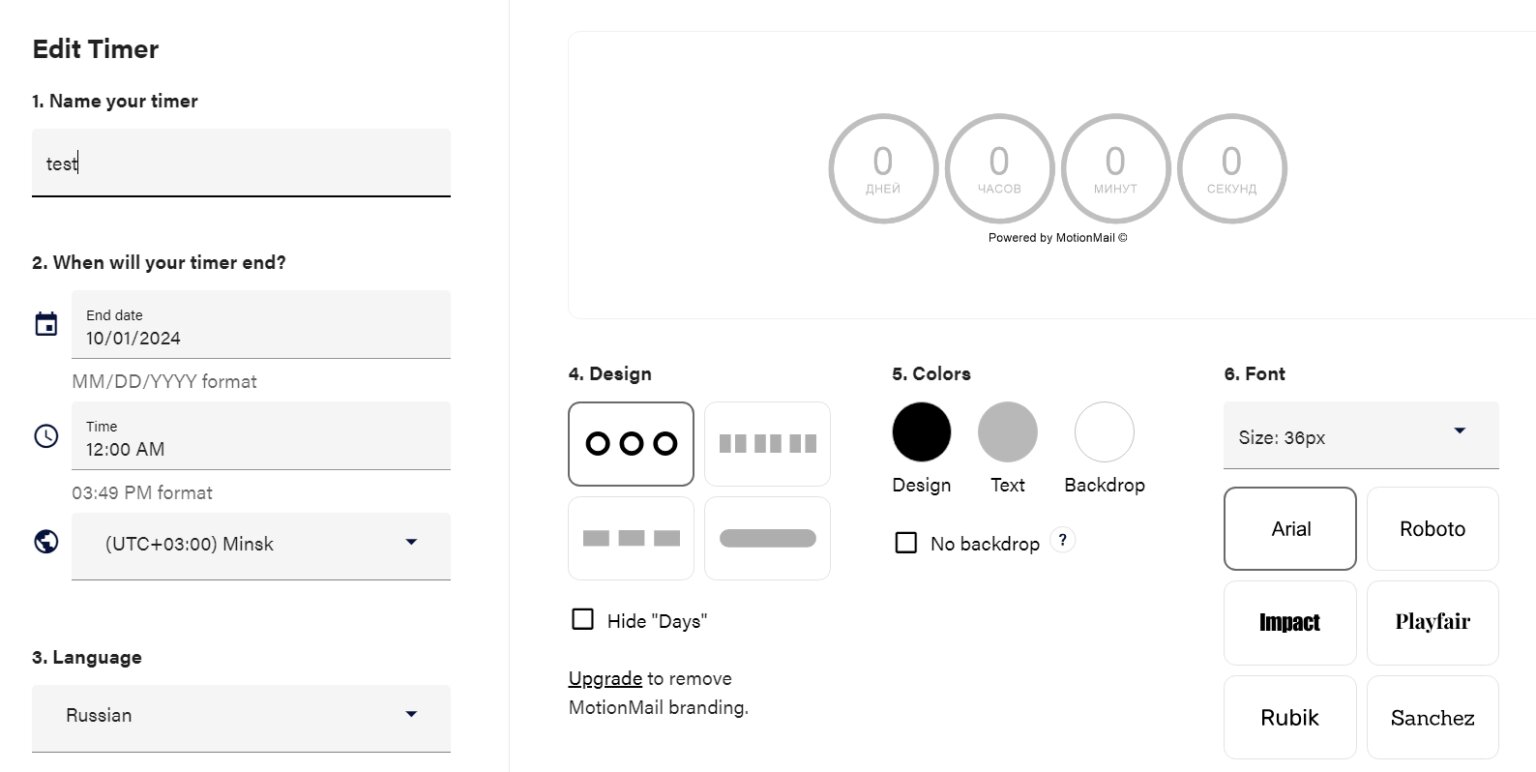
Task: Pick the rounded bar timer design
Action: [x=767, y=538]
